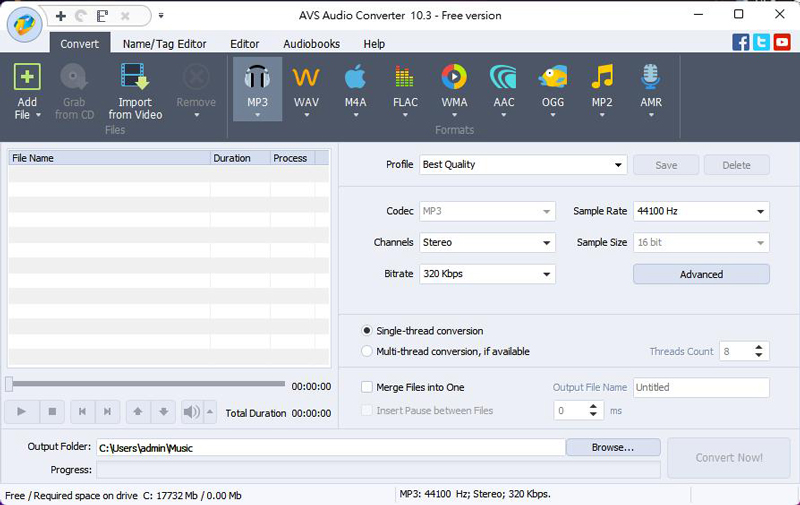Increase the pause duration ms stepper
The width and height of the screenshot is (800, 505).
593,407
